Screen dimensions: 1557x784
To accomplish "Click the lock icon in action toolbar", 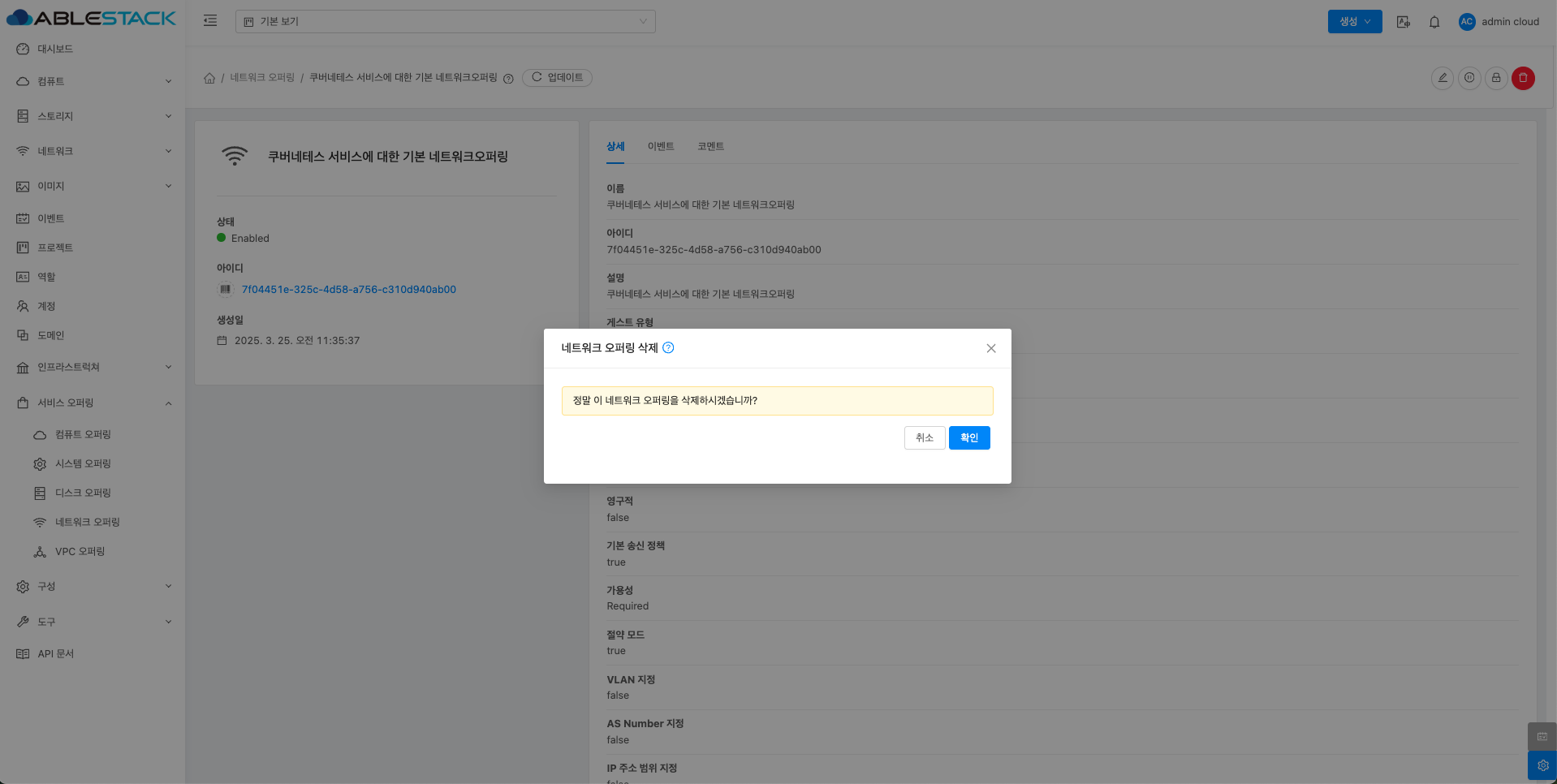I will click(1496, 78).
